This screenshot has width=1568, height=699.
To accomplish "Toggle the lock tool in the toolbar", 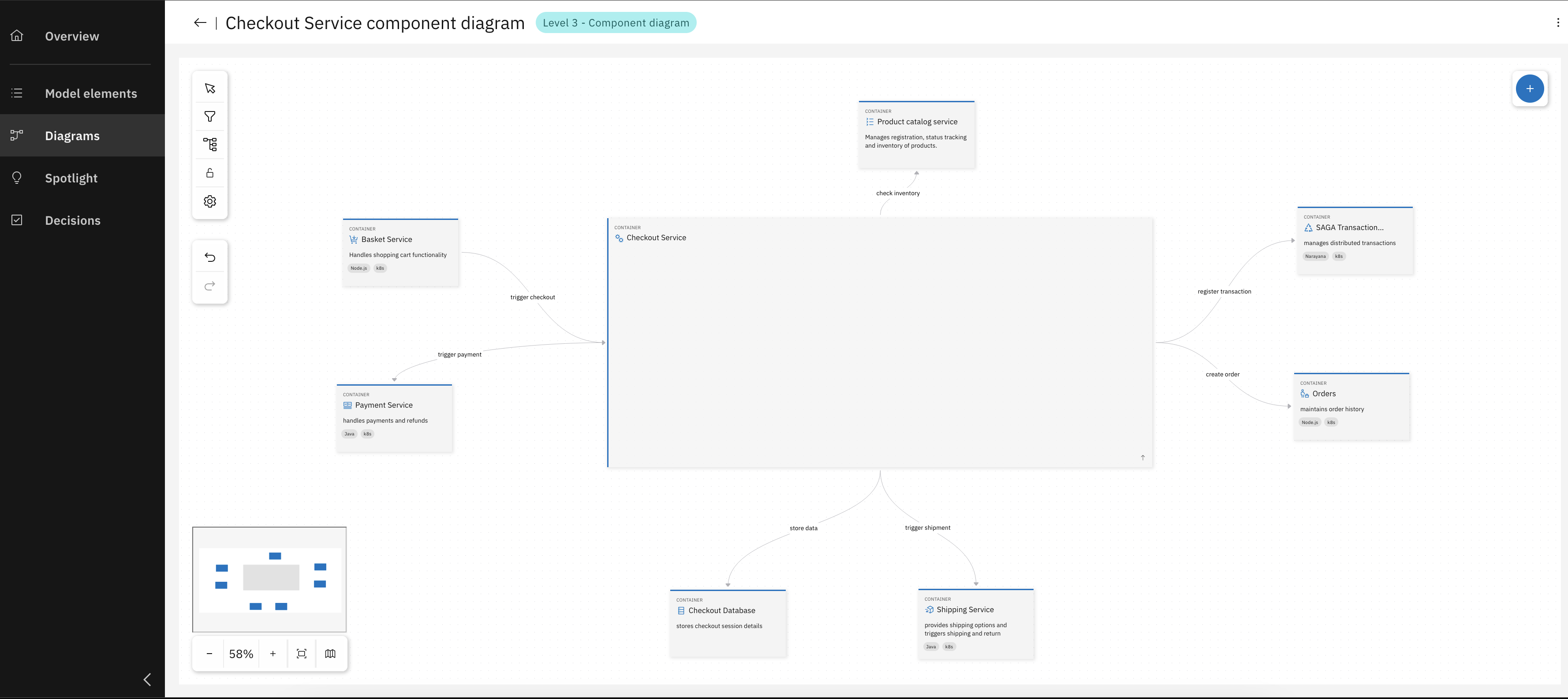I will click(x=209, y=173).
